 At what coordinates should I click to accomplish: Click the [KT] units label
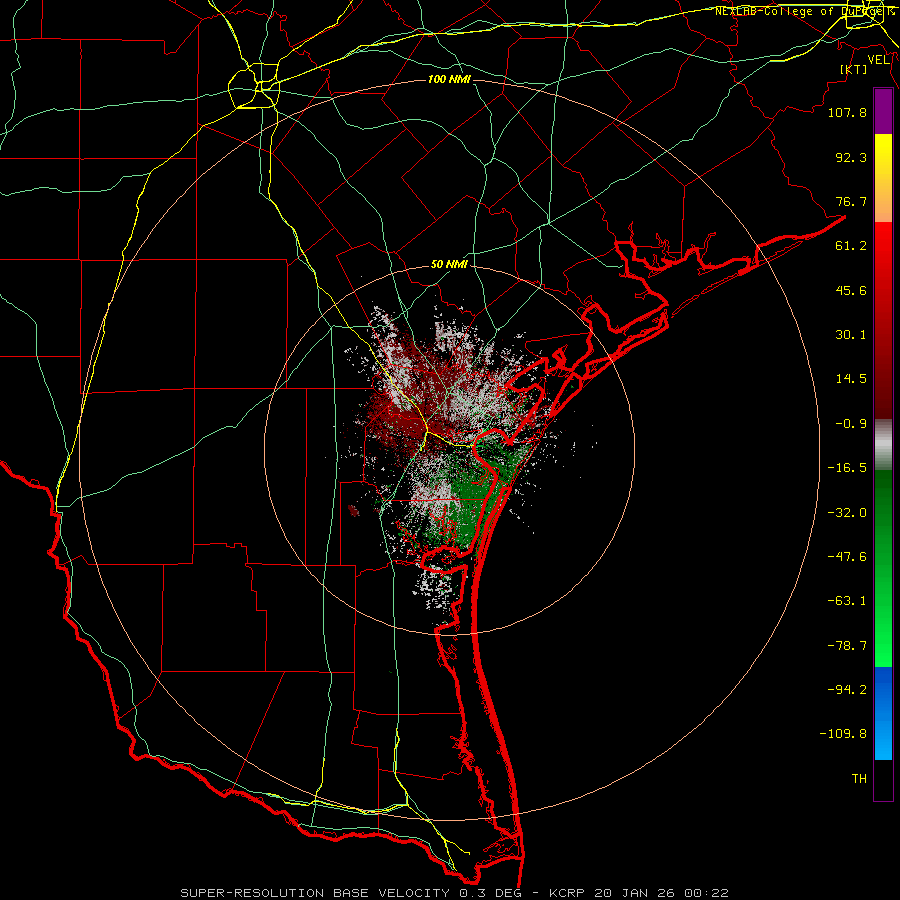854,69
